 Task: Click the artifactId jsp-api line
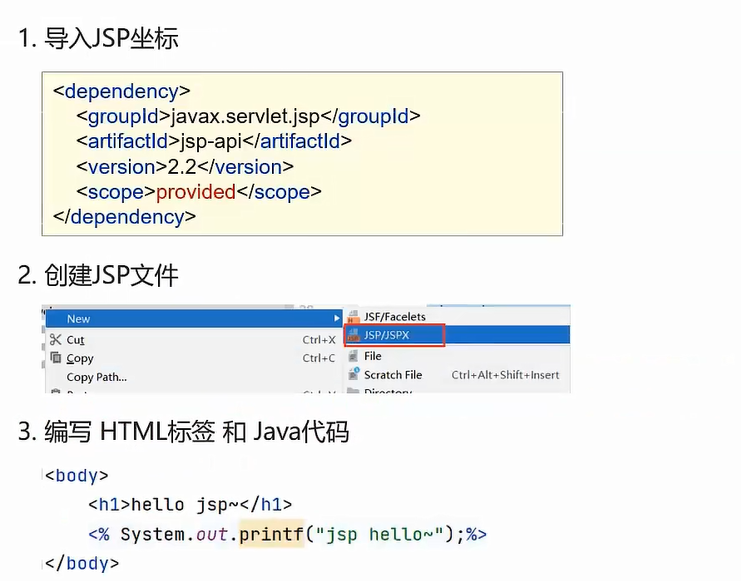click(x=214, y=141)
